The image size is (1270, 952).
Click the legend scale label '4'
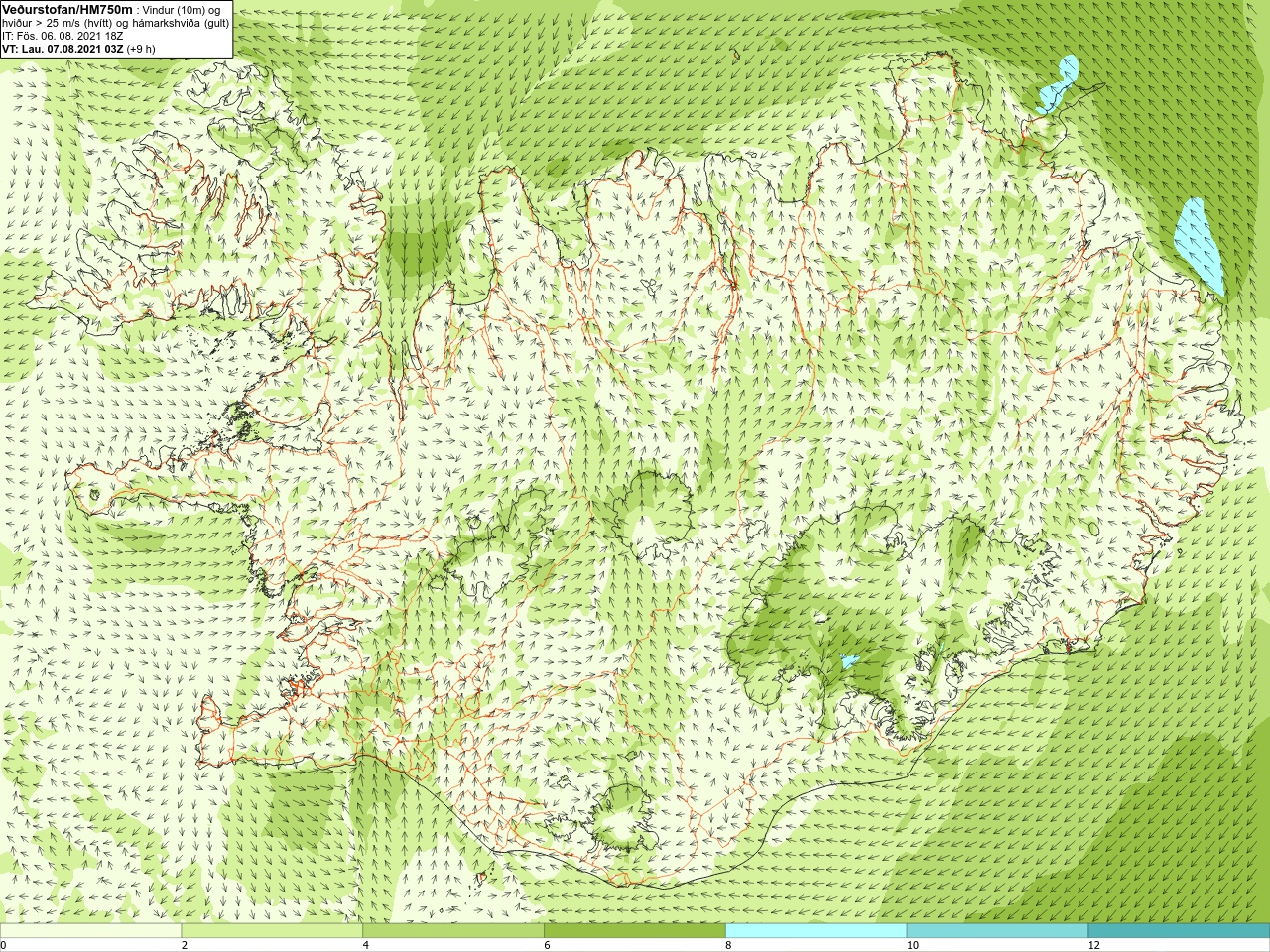point(365,945)
